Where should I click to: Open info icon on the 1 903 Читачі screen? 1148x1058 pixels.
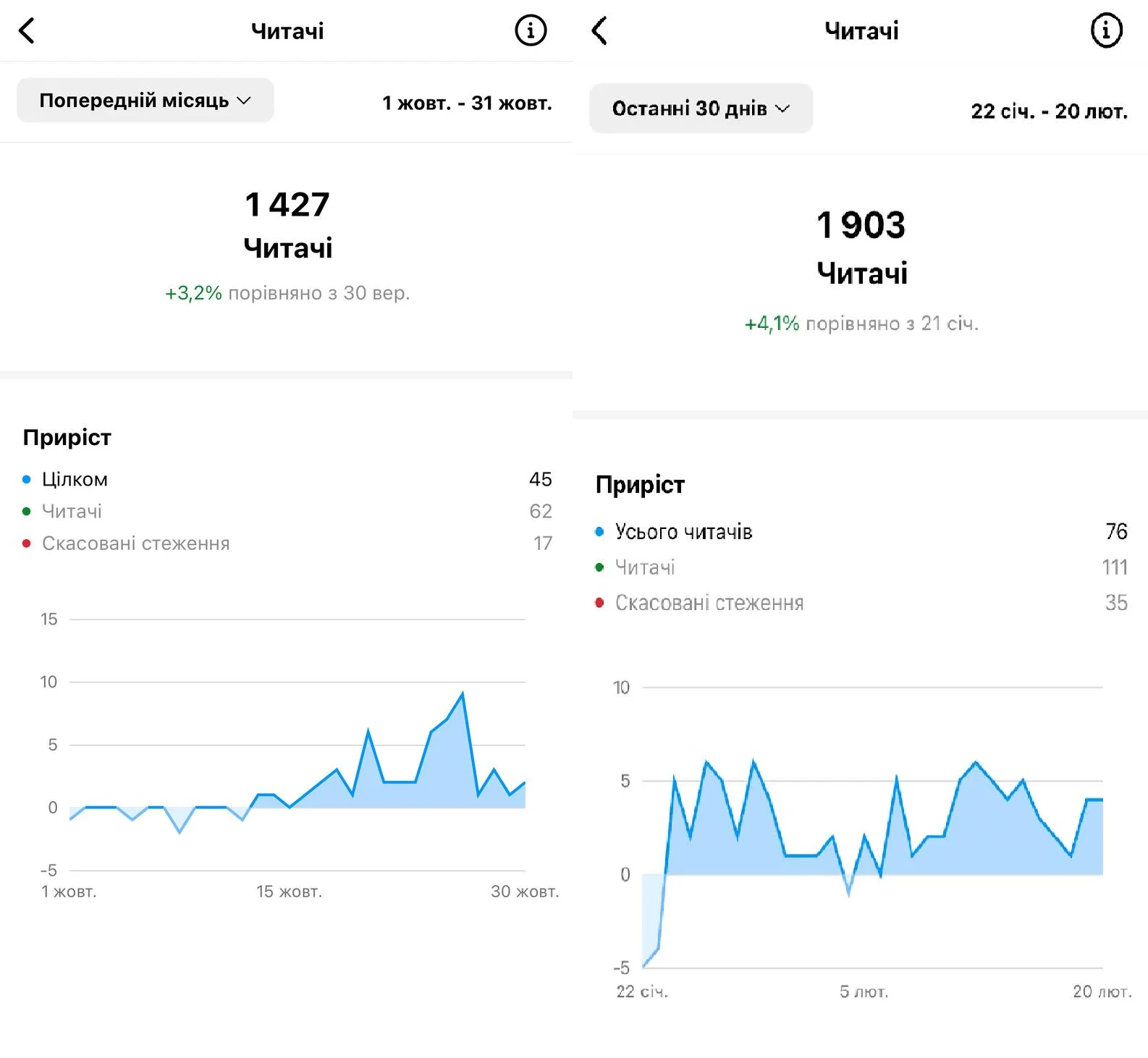[1106, 30]
